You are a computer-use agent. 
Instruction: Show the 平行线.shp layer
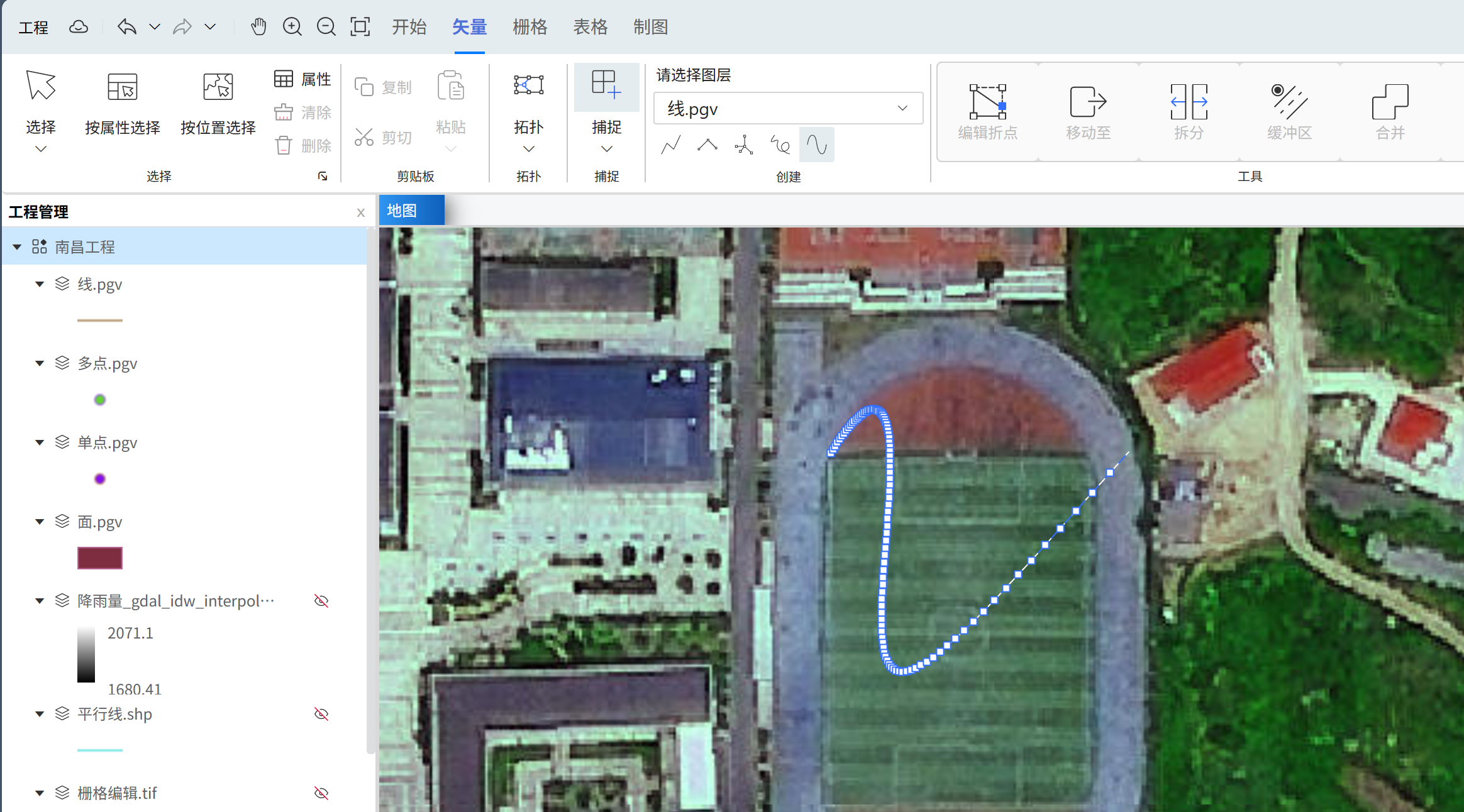(321, 714)
